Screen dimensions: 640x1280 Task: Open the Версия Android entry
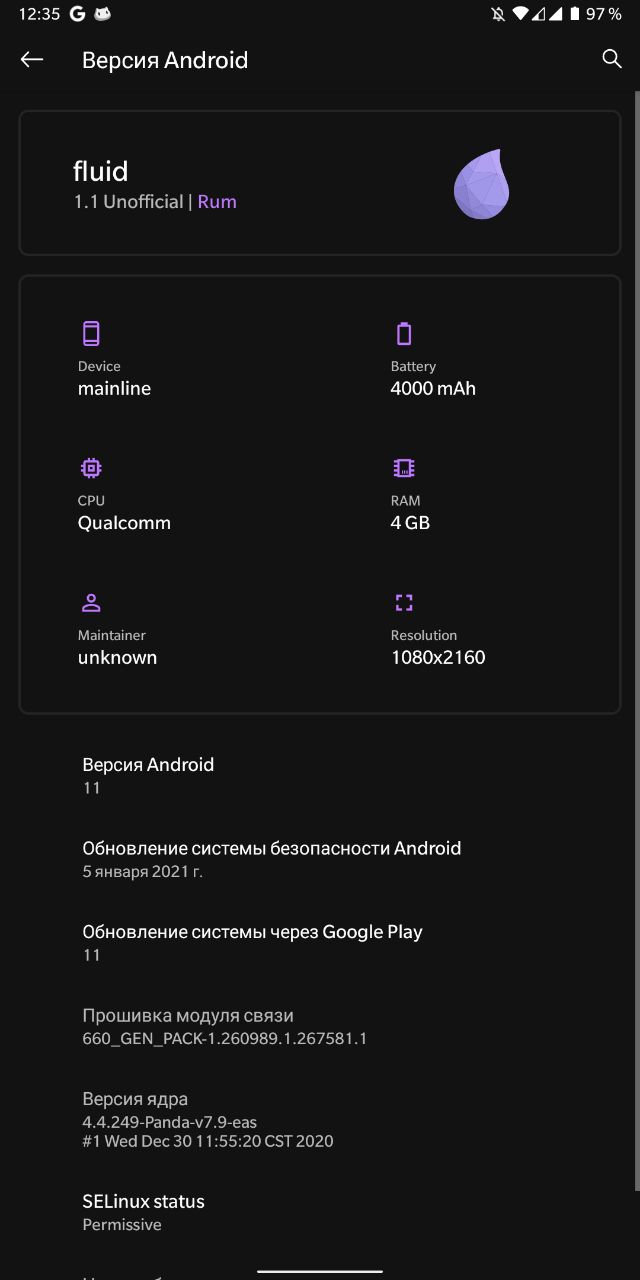(320, 775)
